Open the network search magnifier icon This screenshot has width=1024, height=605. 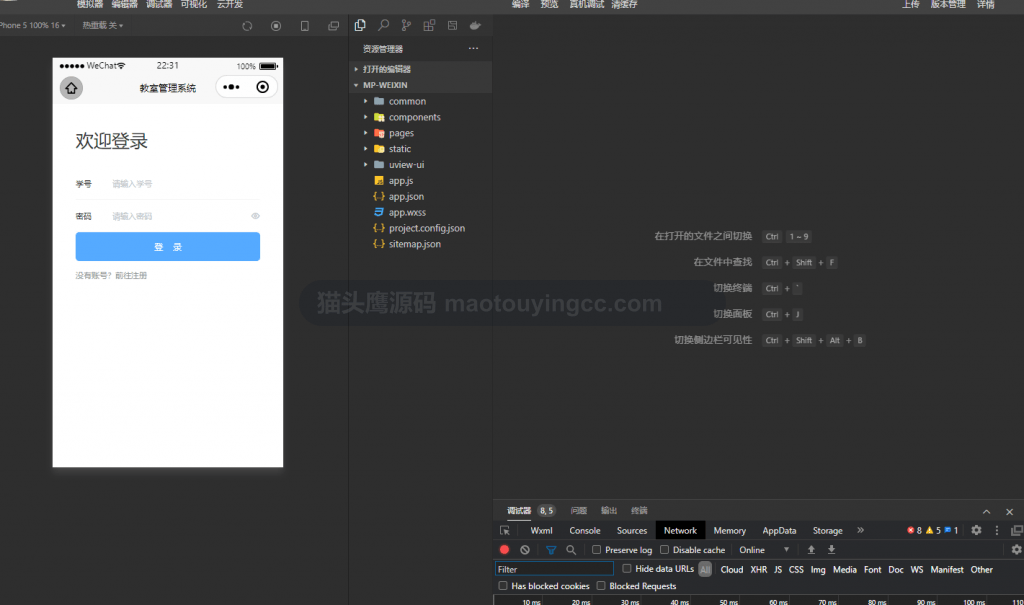coord(571,549)
